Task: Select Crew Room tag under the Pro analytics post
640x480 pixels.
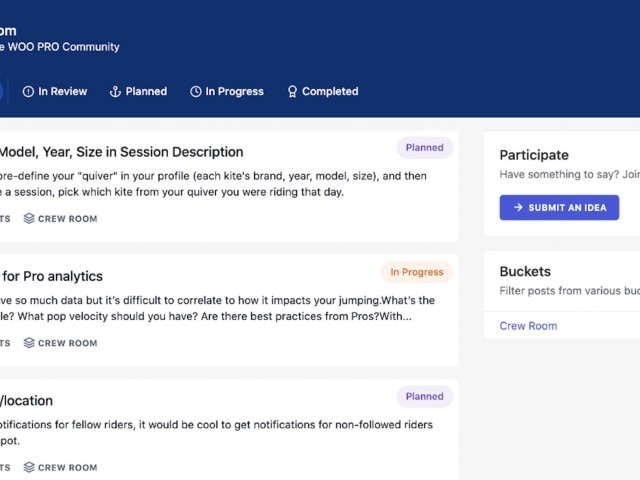Action: coord(67,343)
